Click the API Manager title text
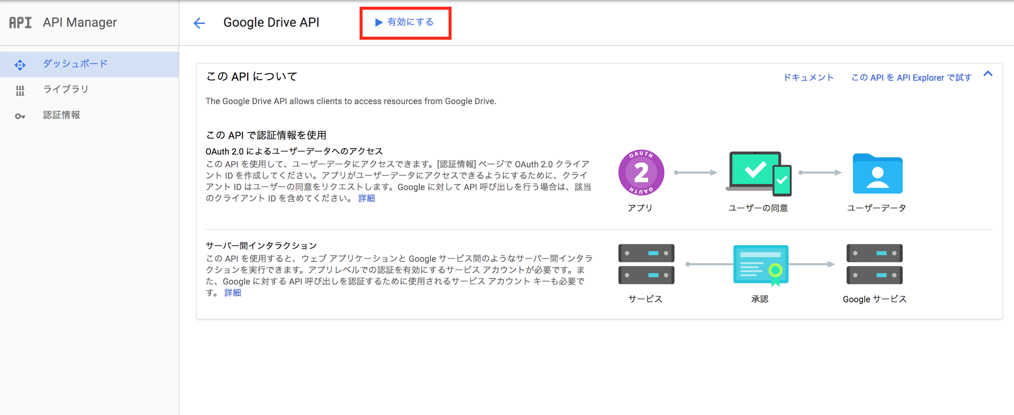 point(80,23)
